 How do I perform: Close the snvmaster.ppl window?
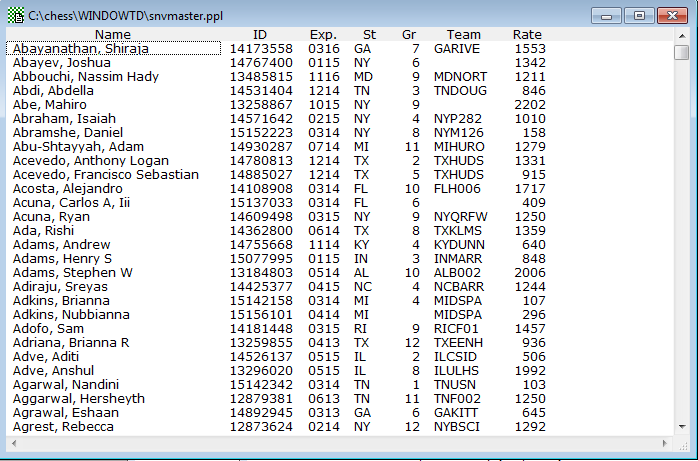[x=670, y=16]
